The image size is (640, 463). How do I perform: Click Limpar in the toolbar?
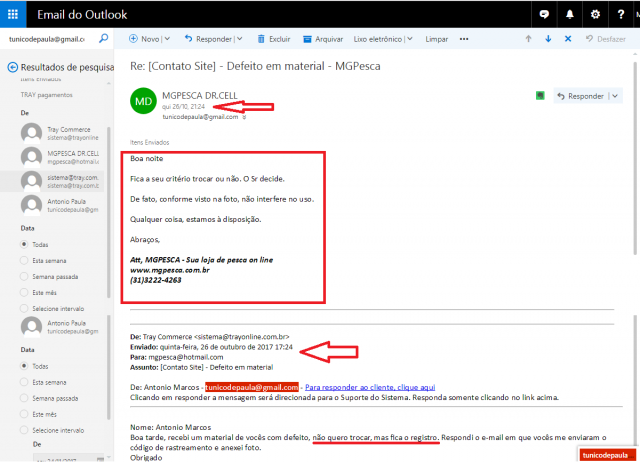click(436, 39)
